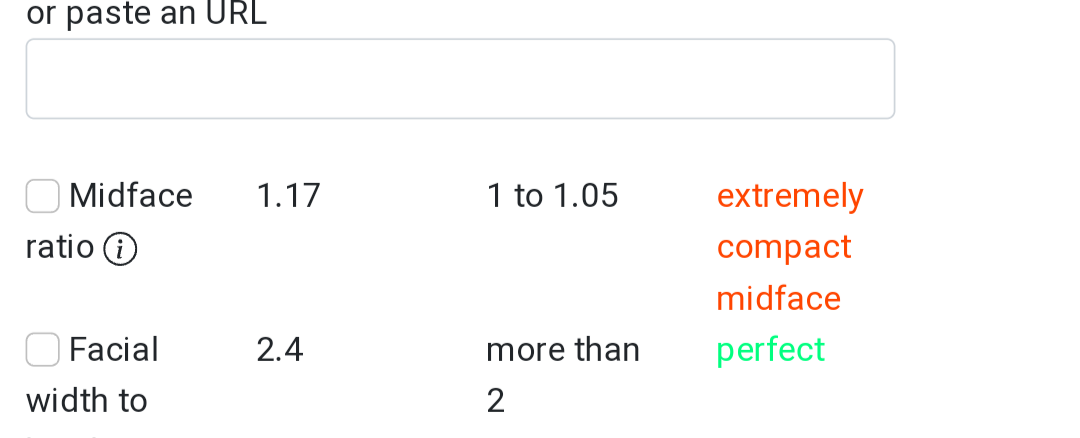Viewport: 1080px width, 438px height.
Task: Click the 'Midface' label word beside checkbox
Action: tap(131, 196)
